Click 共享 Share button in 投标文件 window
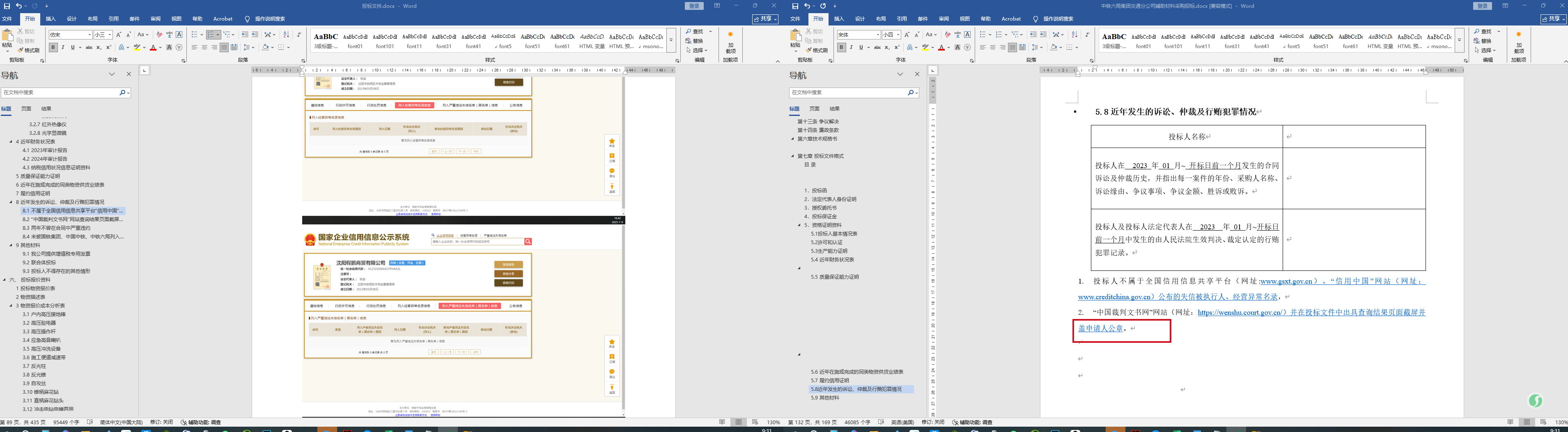The height and width of the screenshot is (432, 1568). 766,19
